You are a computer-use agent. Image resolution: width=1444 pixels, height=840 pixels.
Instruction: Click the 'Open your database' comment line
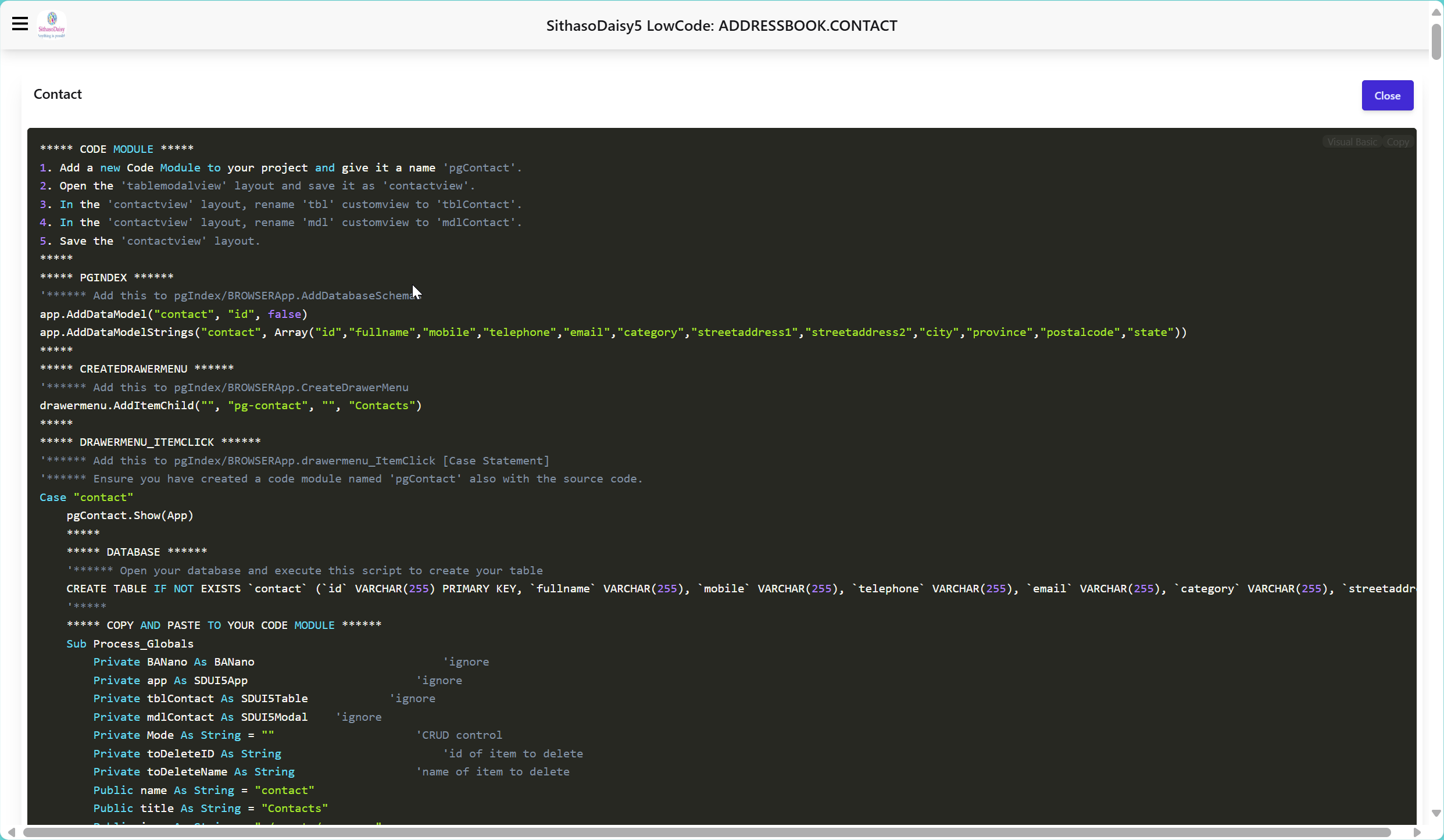pos(305,570)
